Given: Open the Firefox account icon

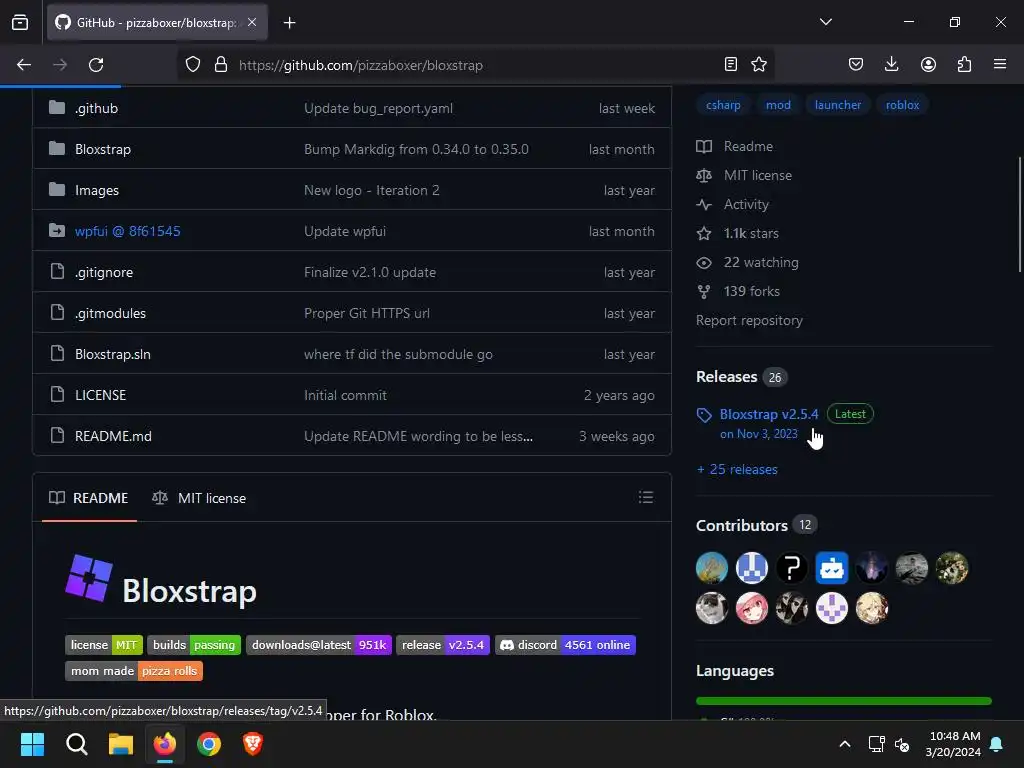Looking at the screenshot, I should pyautogui.click(x=928, y=64).
